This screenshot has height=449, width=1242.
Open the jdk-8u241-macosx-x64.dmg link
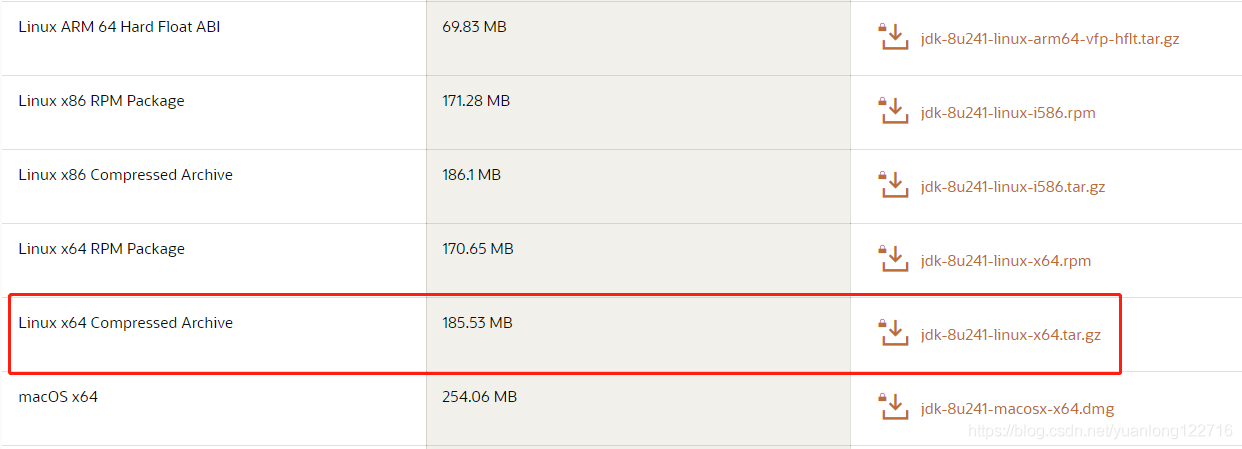click(1017, 409)
